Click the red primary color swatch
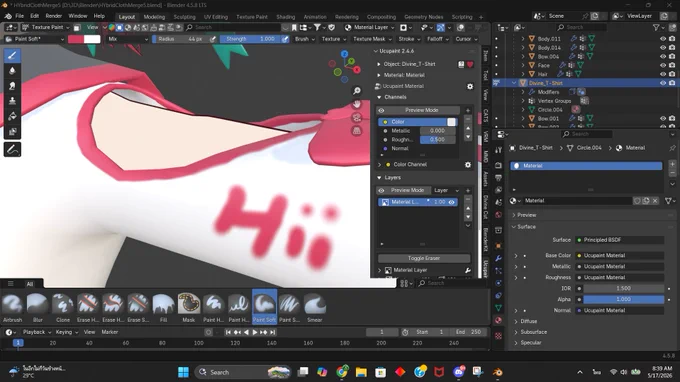Viewport: 680px width, 382px height. click(x=75, y=39)
